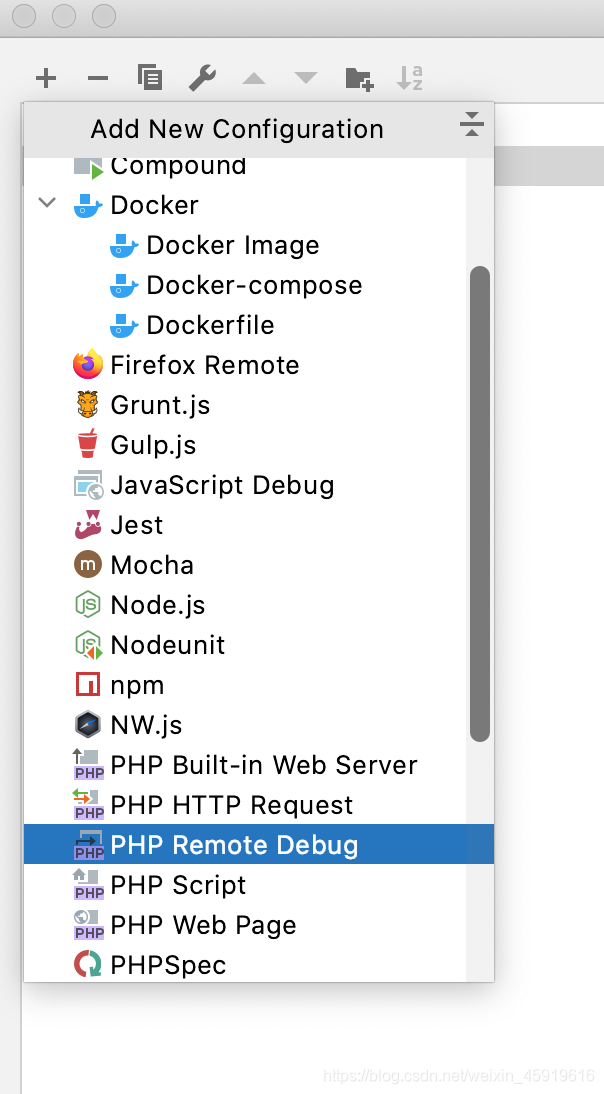This screenshot has width=604, height=1094.
Task: Select the Copy Configuration icon
Action: pos(150,77)
